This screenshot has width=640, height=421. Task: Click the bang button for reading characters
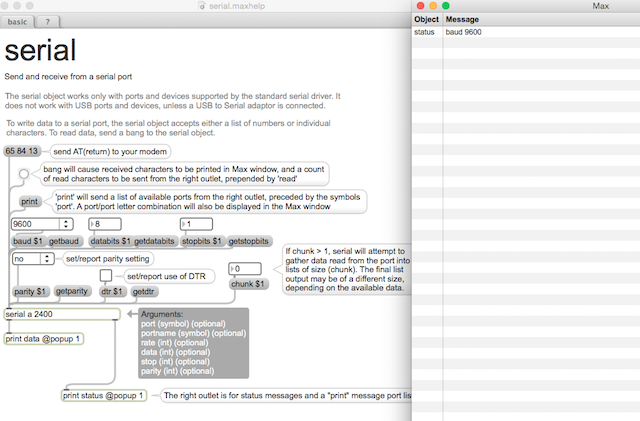pyautogui.click(x=24, y=174)
